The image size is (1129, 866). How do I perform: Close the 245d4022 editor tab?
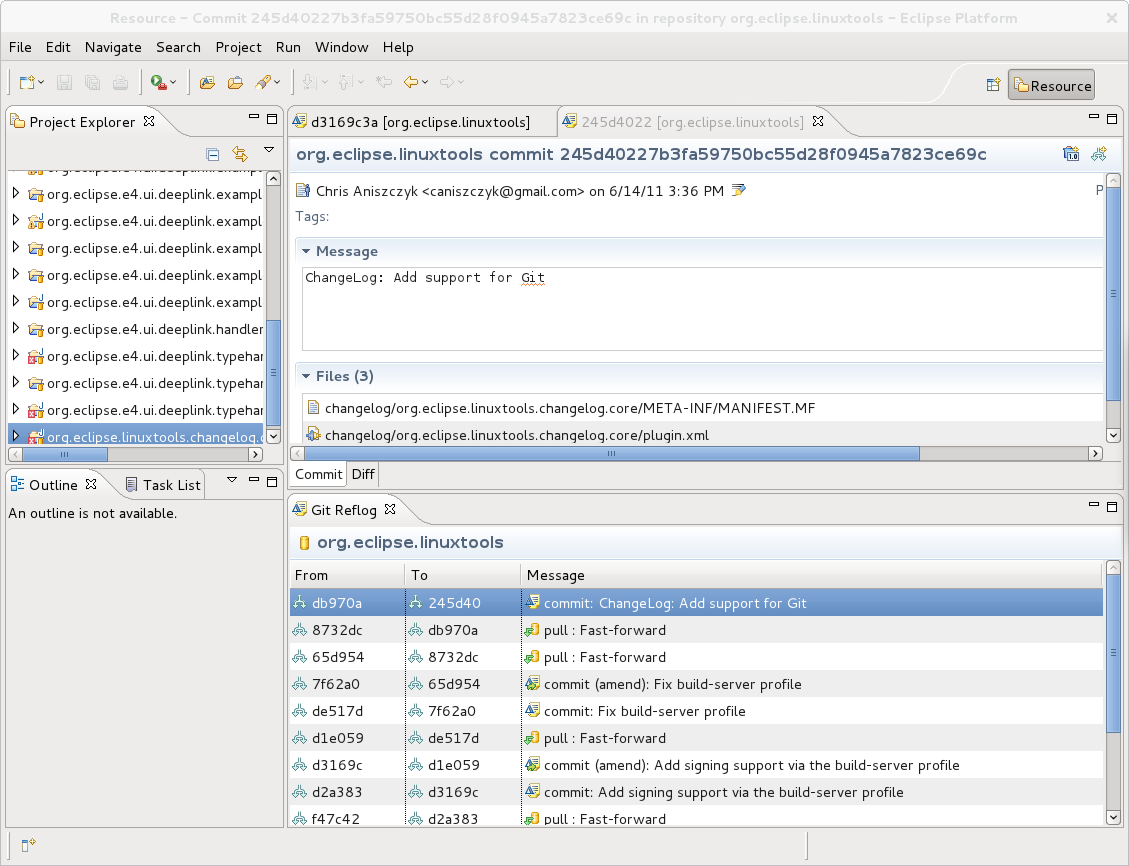pos(818,121)
